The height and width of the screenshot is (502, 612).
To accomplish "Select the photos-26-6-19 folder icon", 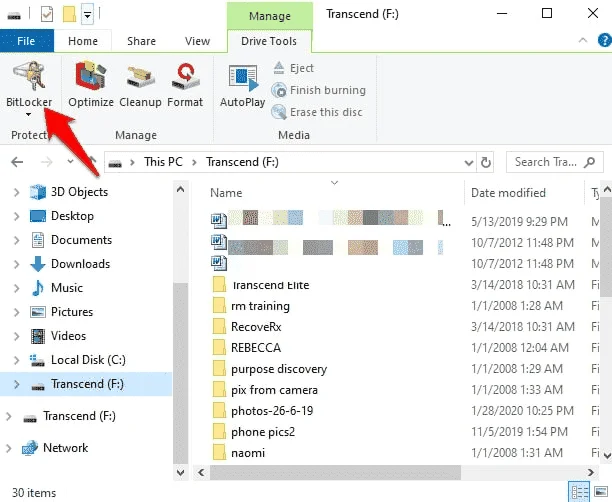I will click(x=219, y=411).
